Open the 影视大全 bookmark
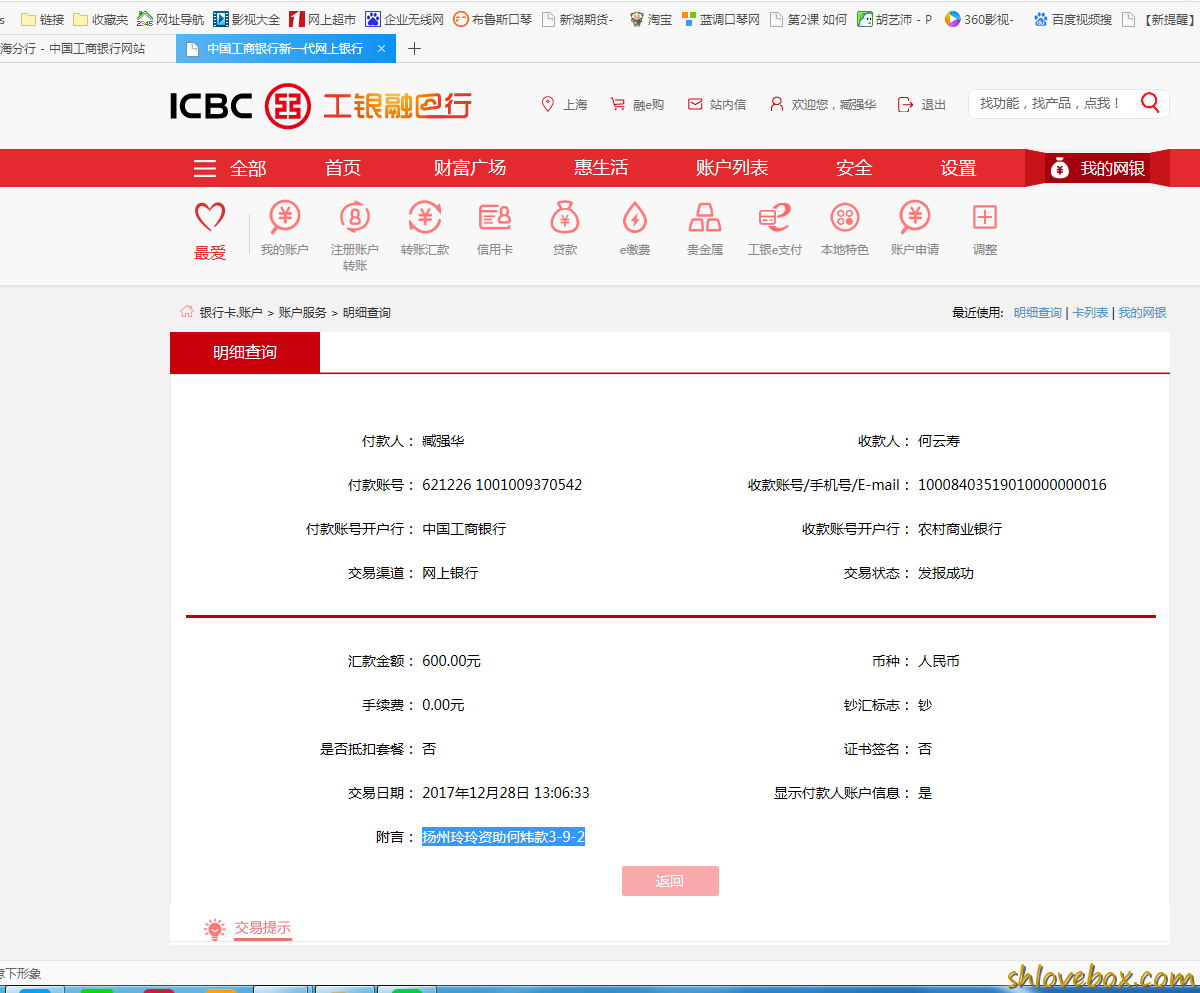The image size is (1200, 993). pos(246,19)
